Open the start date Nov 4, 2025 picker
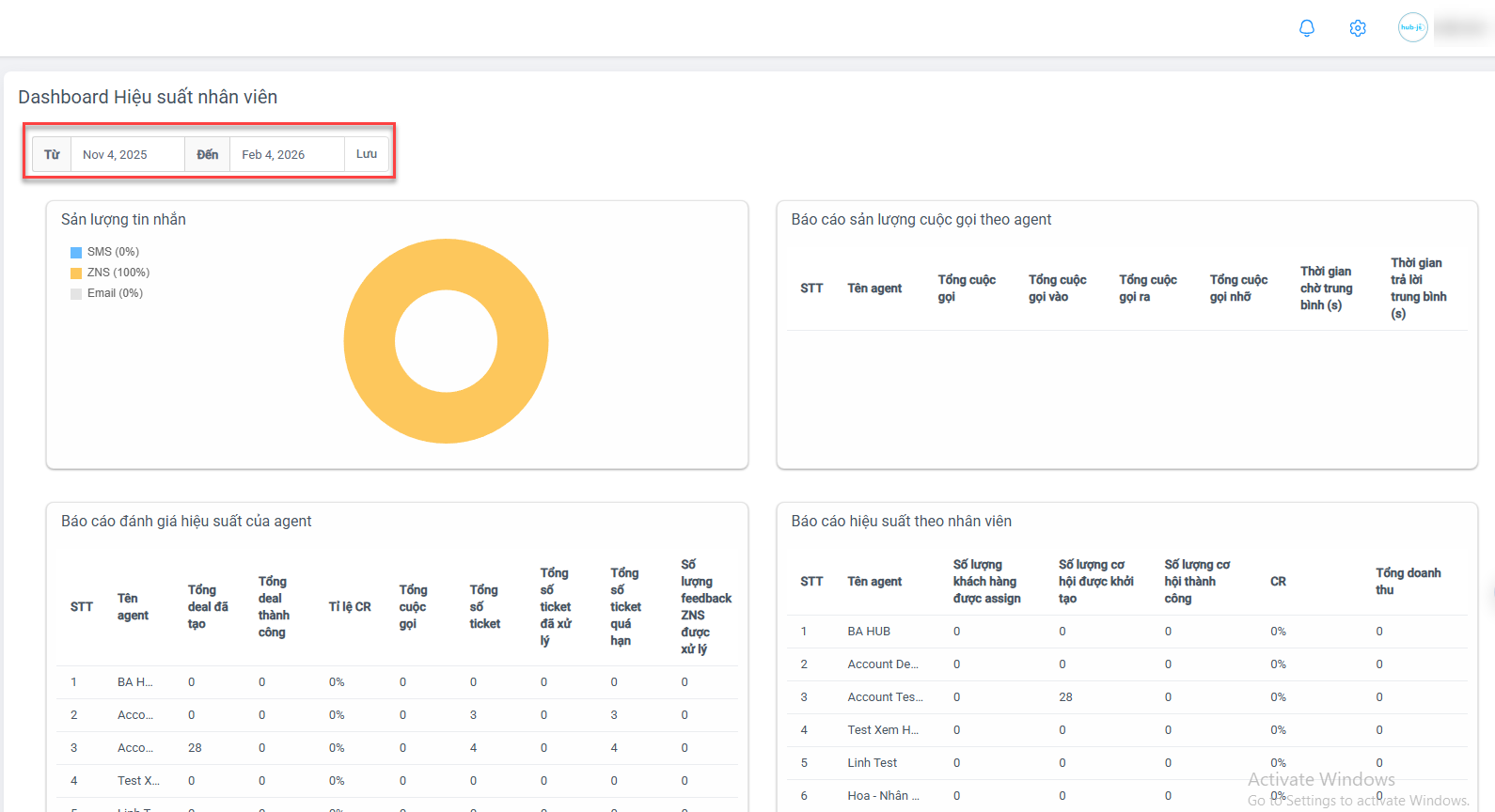 coord(126,154)
